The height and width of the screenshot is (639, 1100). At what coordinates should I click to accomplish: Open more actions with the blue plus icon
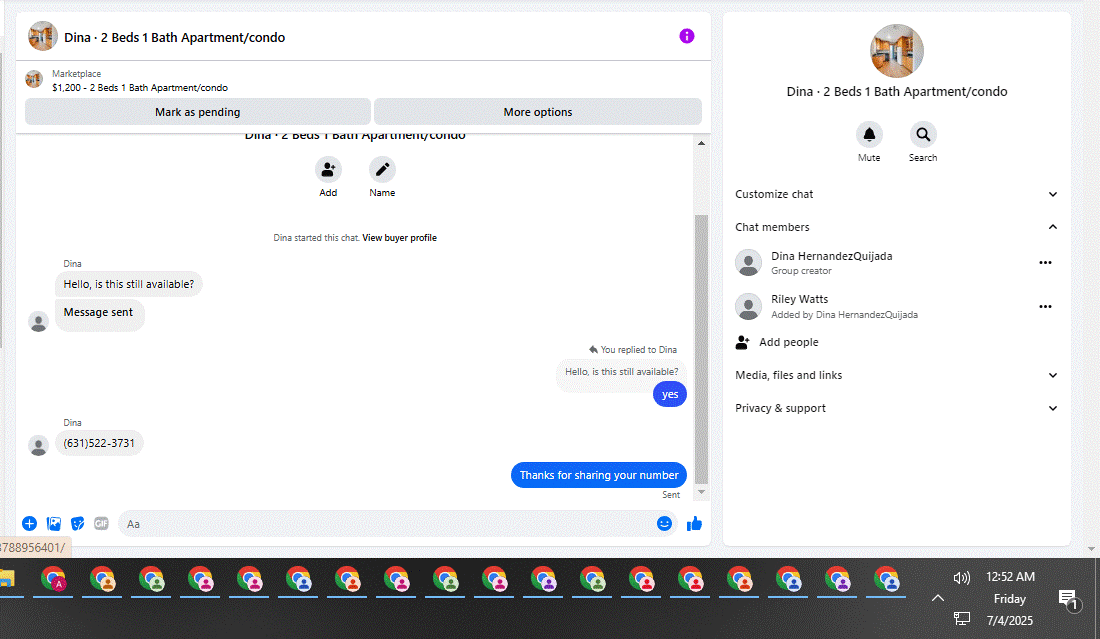[x=29, y=523]
